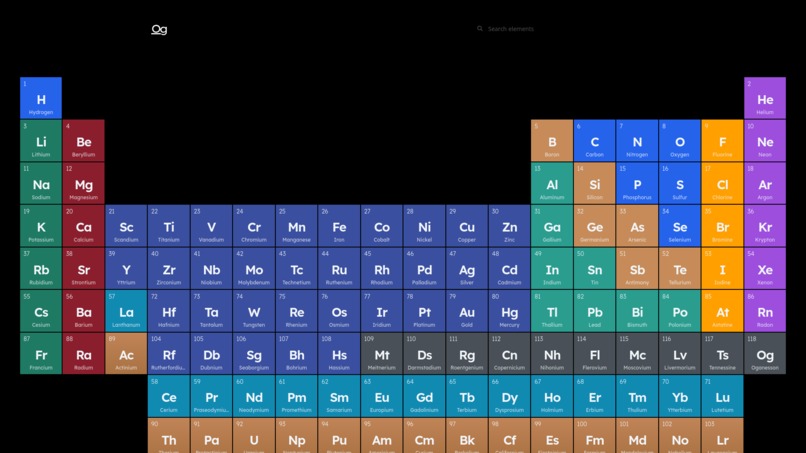Open the Phosphorus tile
This screenshot has width=806, height=453.
(637, 183)
